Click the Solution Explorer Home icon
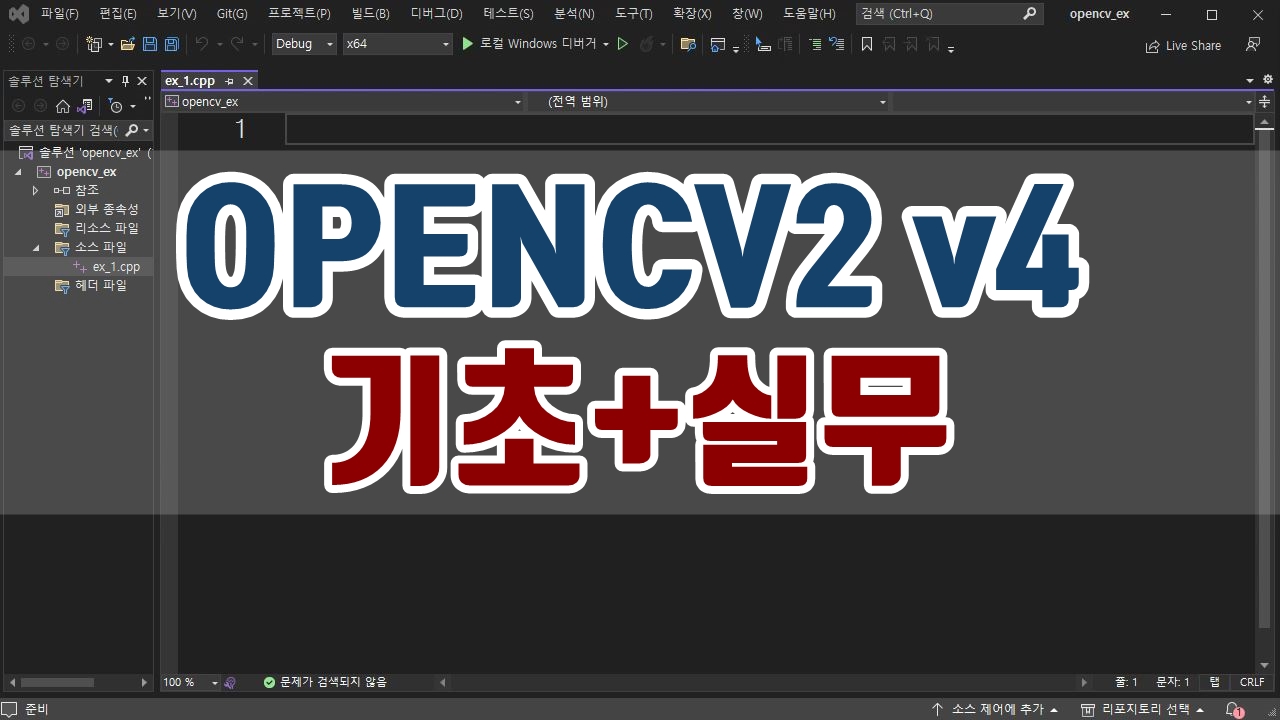 (63, 106)
